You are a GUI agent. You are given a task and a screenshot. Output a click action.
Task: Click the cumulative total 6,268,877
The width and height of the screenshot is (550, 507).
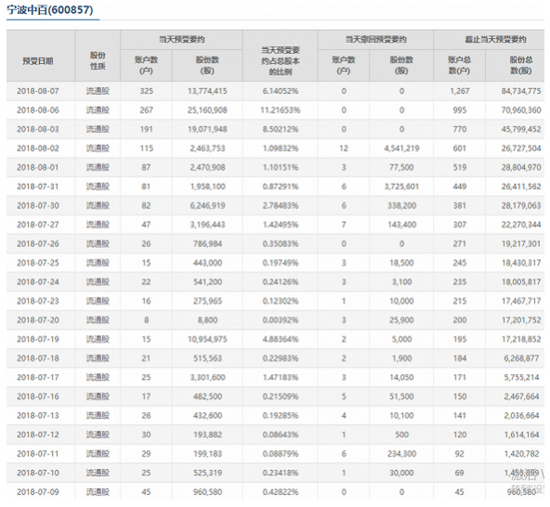click(522, 358)
